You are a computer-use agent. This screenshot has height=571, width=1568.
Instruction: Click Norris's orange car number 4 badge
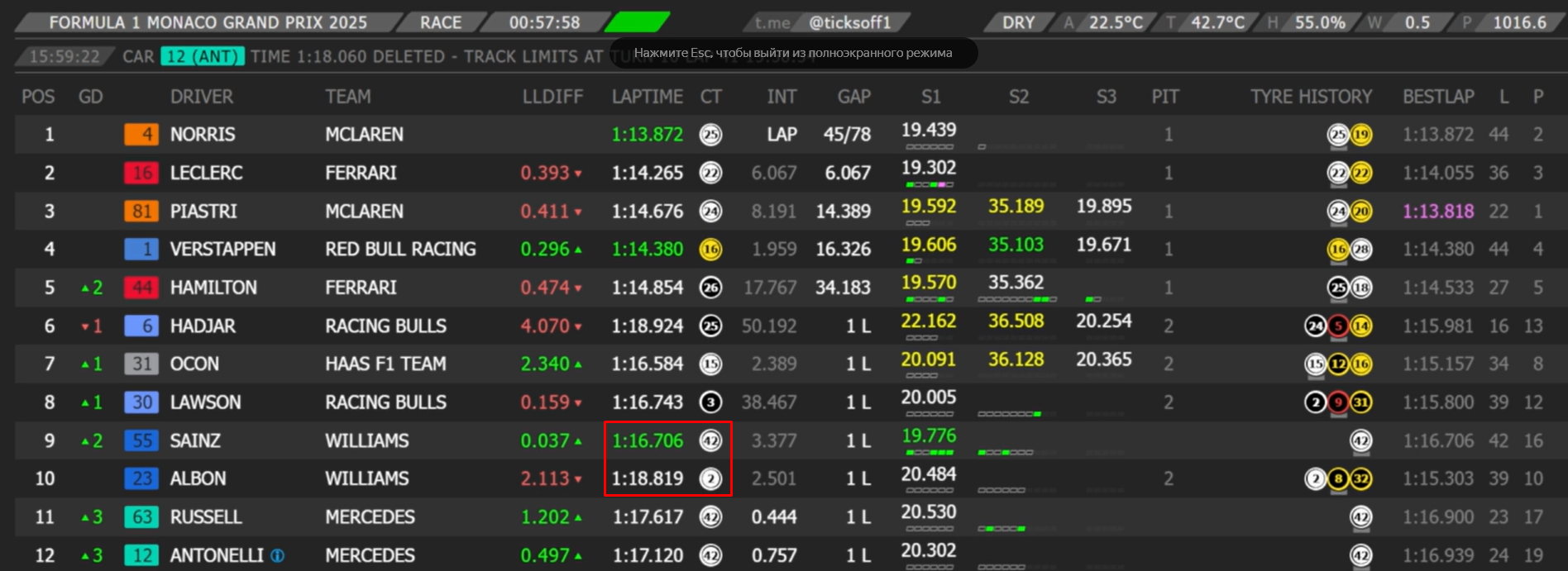click(141, 135)
